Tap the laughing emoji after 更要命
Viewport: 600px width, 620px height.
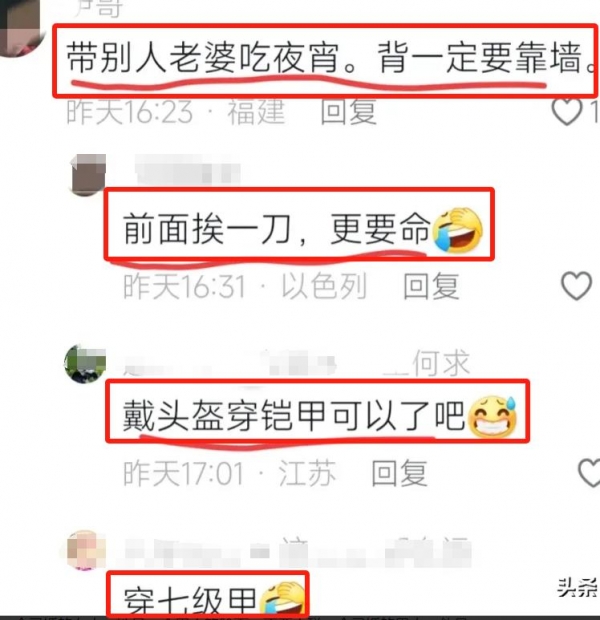point(458,229)
